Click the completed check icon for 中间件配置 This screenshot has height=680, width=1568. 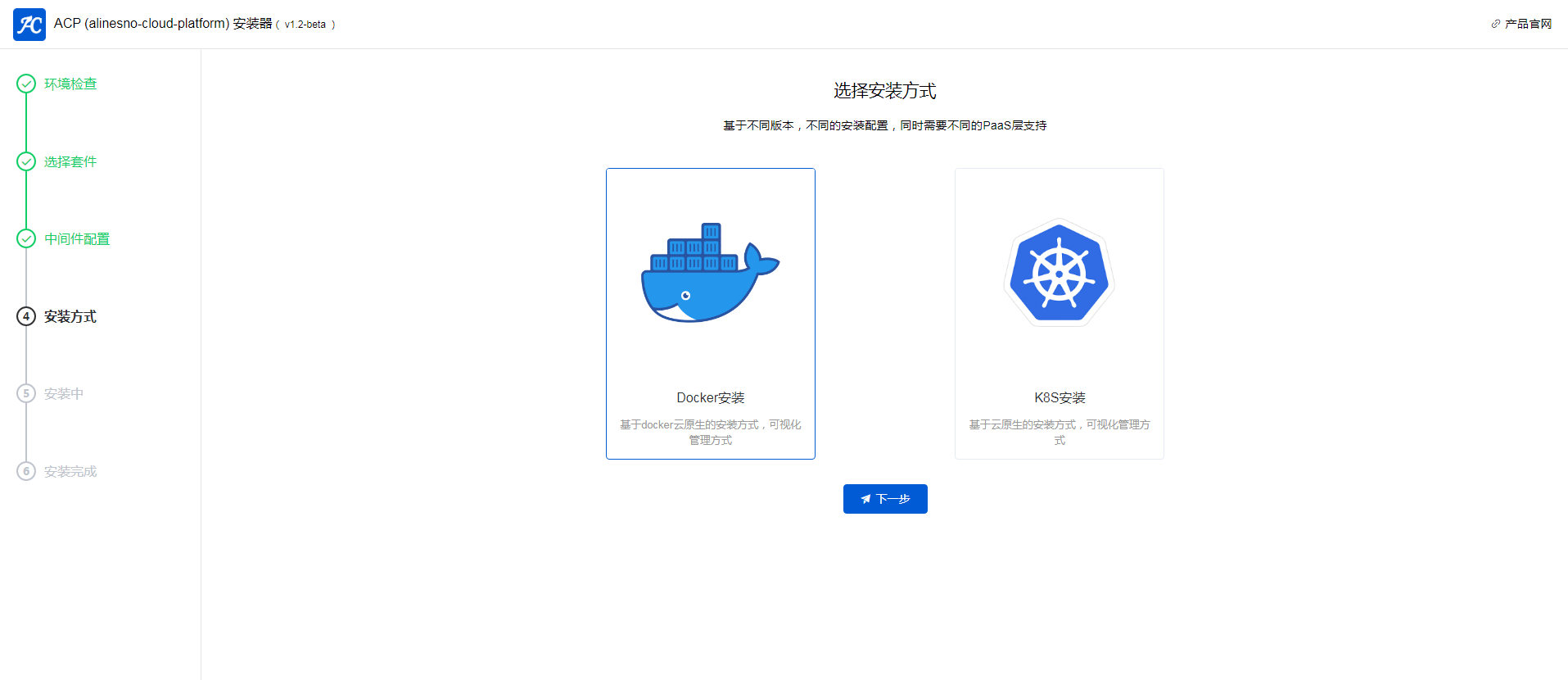tap(26, 238)
